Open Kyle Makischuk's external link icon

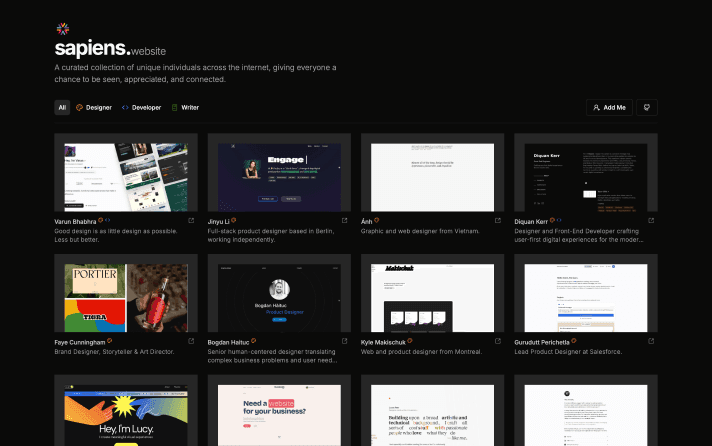point(498,341)
